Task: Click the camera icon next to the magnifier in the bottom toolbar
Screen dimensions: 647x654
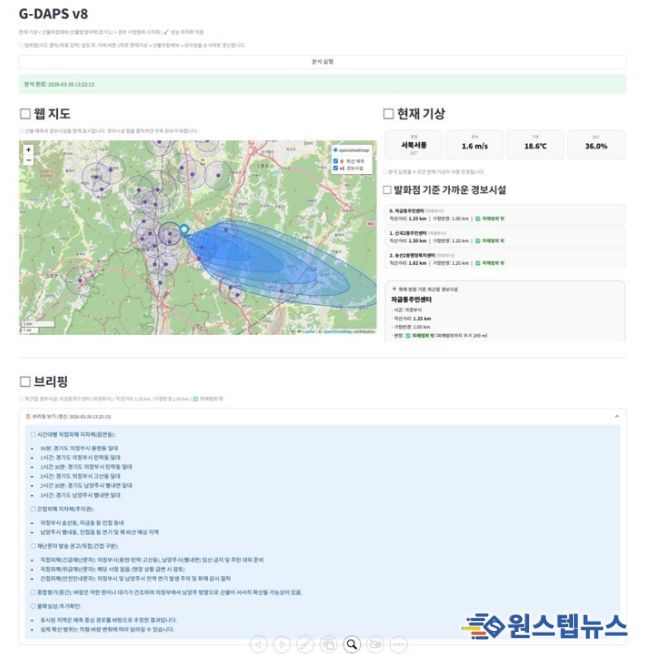Action: point(375,644)
